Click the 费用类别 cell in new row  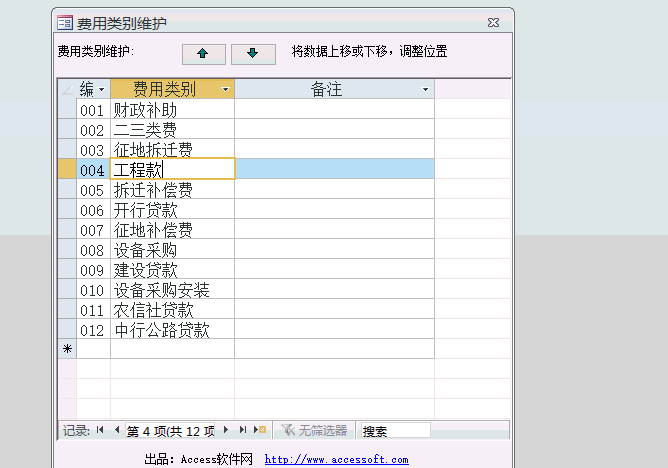(x=172, y=349)
